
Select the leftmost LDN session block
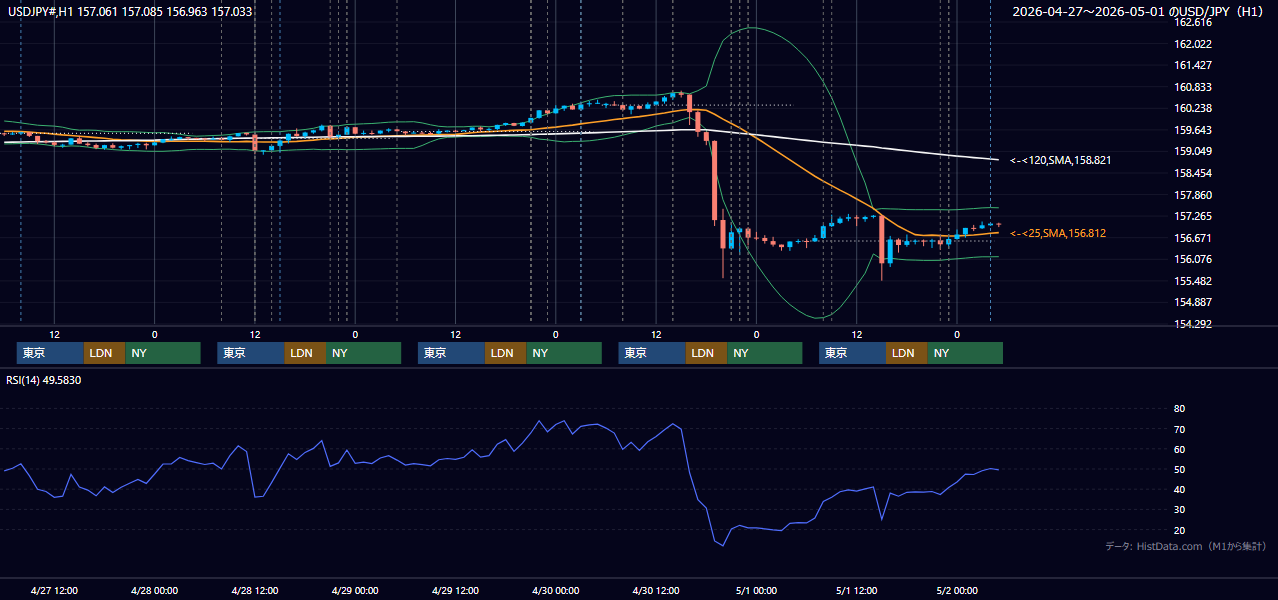(104, 353)
